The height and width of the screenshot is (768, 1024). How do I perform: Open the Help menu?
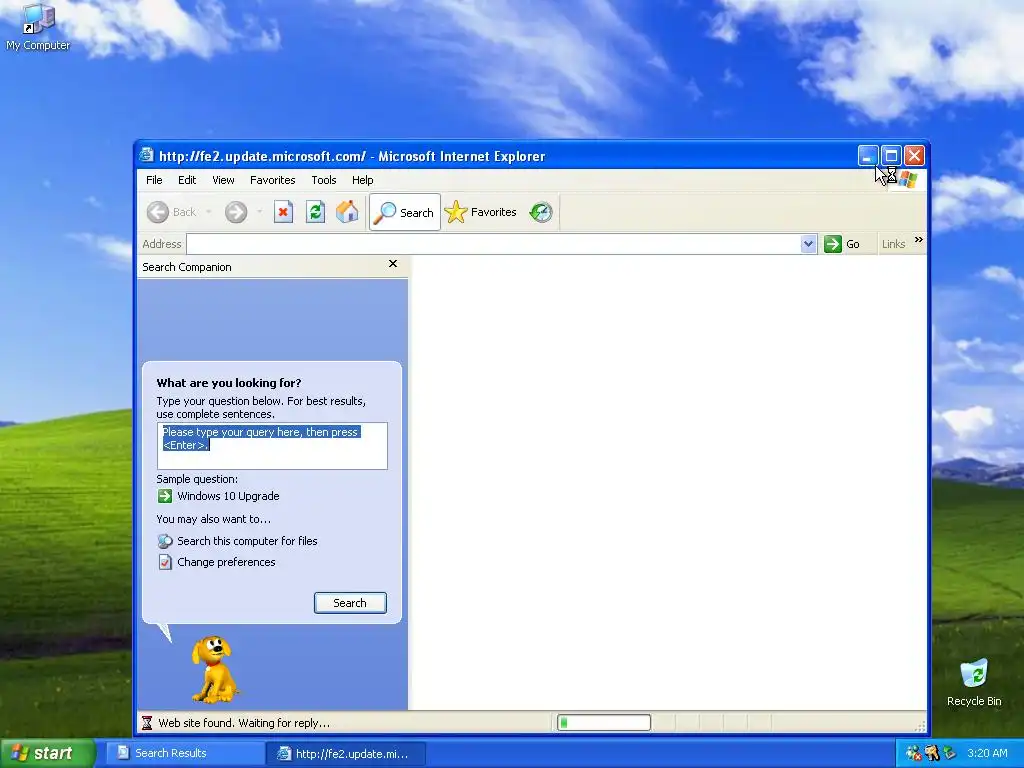[362, 180]
